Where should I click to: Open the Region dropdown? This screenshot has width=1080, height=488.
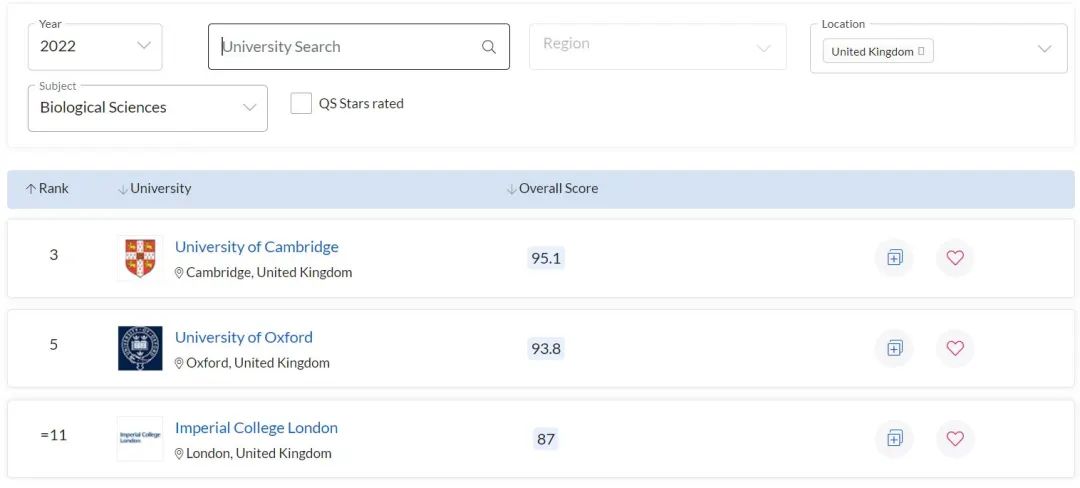pyautogui.click(x=658, y=47)
